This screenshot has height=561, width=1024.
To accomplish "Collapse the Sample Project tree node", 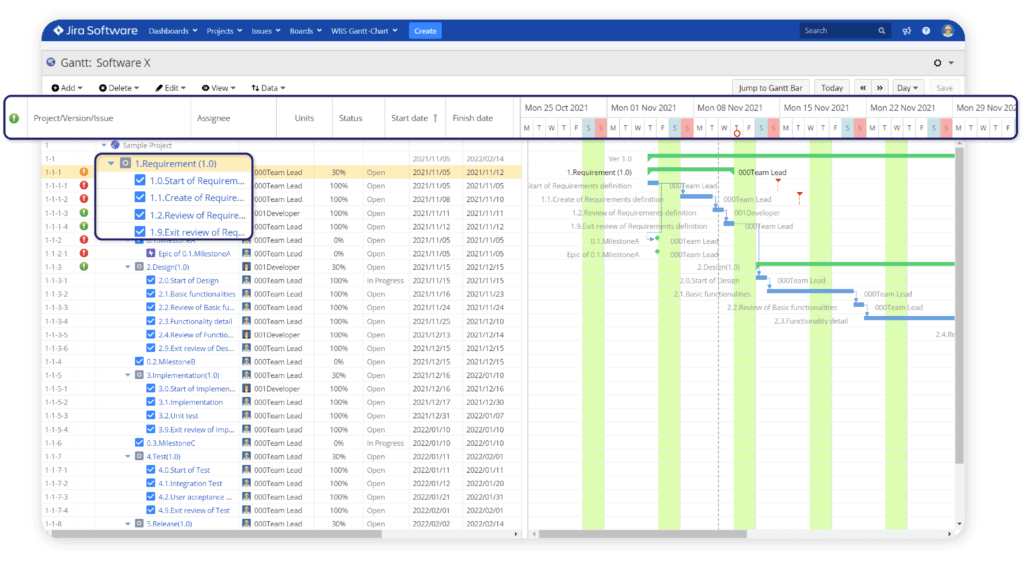I will coord(104,145).
